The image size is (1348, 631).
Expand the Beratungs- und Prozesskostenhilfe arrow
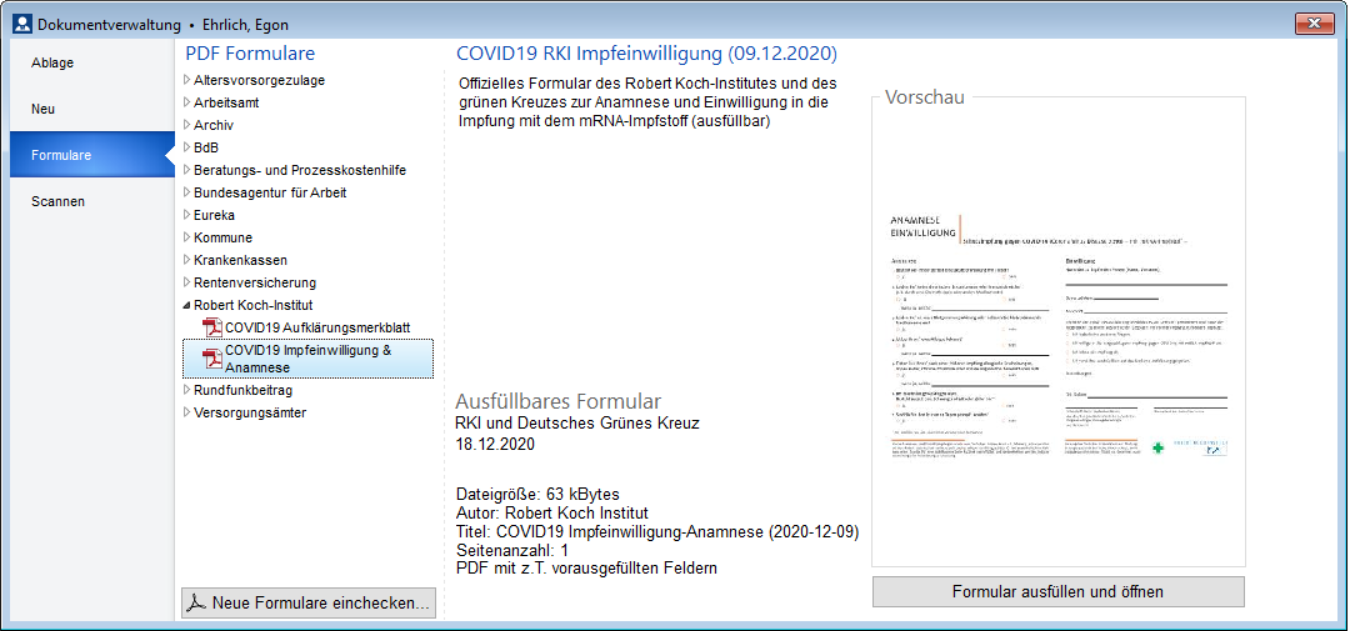[187, 170]
